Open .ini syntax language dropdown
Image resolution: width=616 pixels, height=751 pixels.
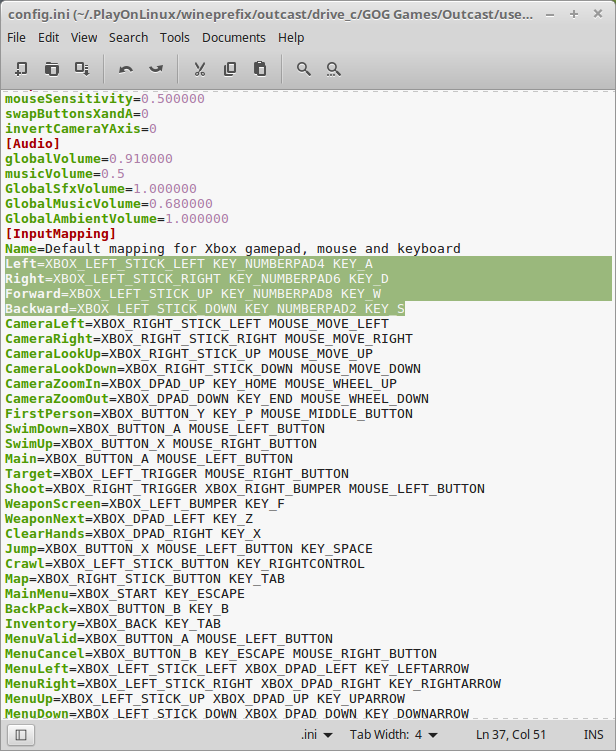(317, 735)
